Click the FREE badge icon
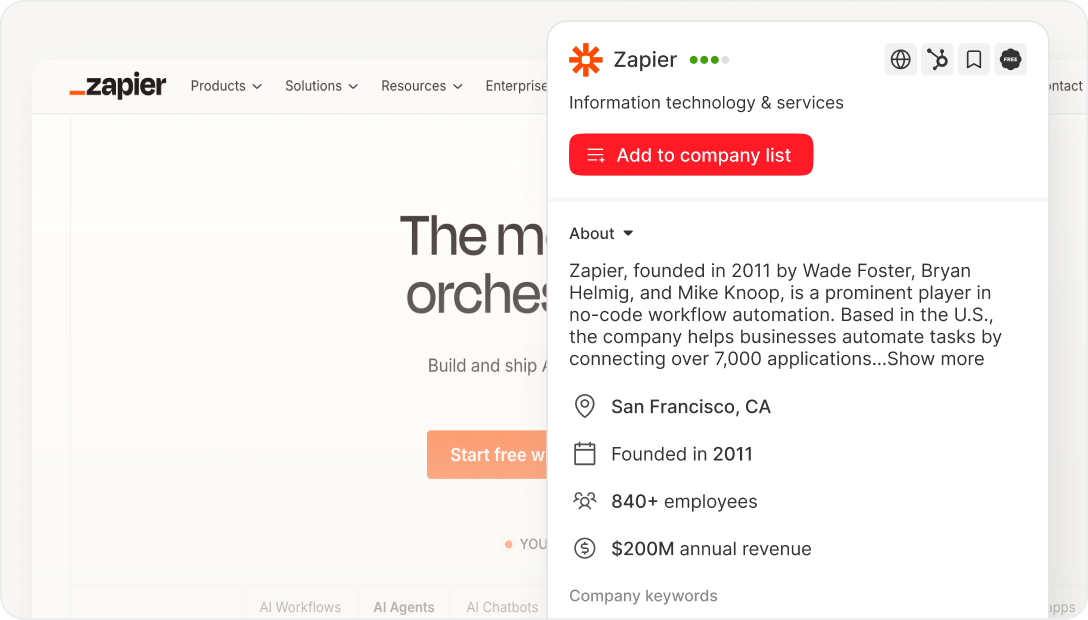 pos(1010,59)
